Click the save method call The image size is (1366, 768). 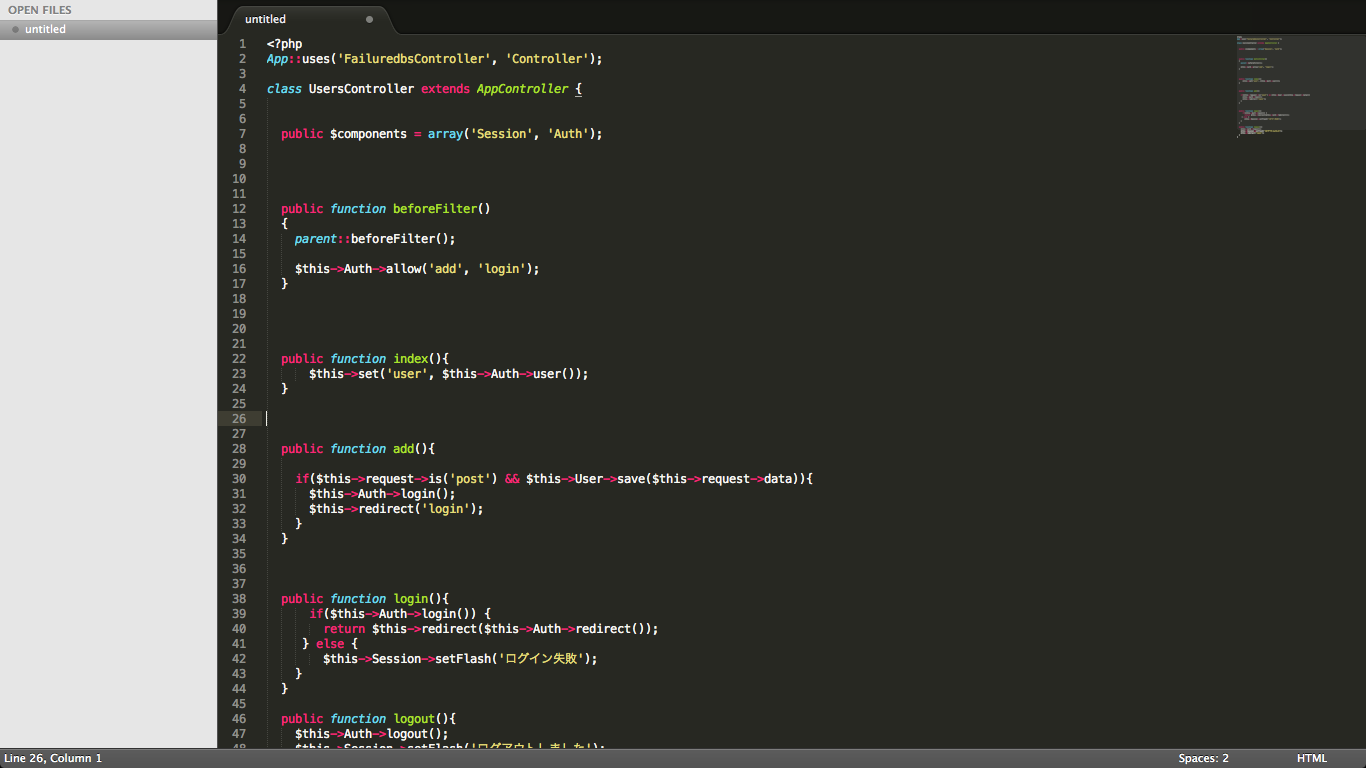pos(631,479)
